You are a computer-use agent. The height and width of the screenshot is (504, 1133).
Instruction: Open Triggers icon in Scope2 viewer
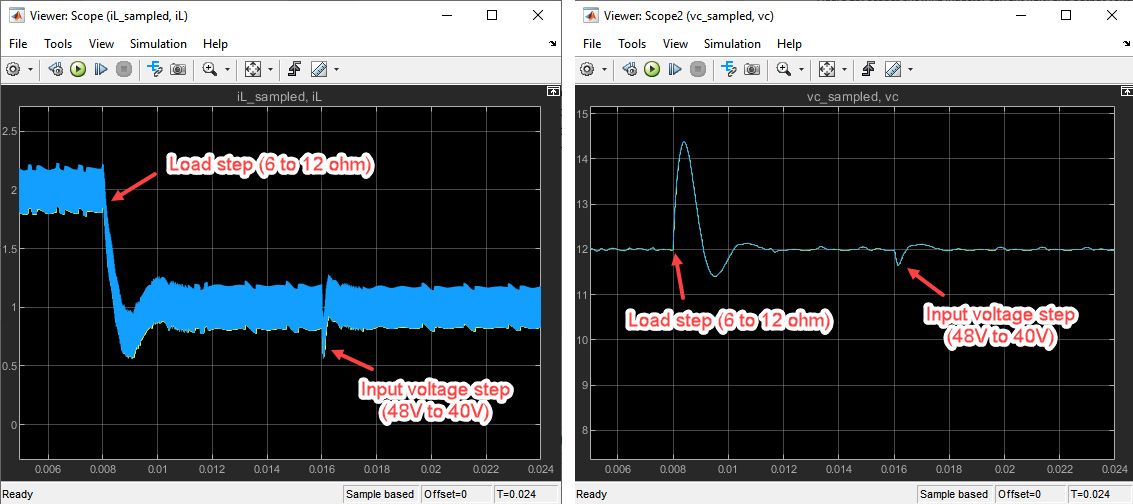[x=868, y=69]
